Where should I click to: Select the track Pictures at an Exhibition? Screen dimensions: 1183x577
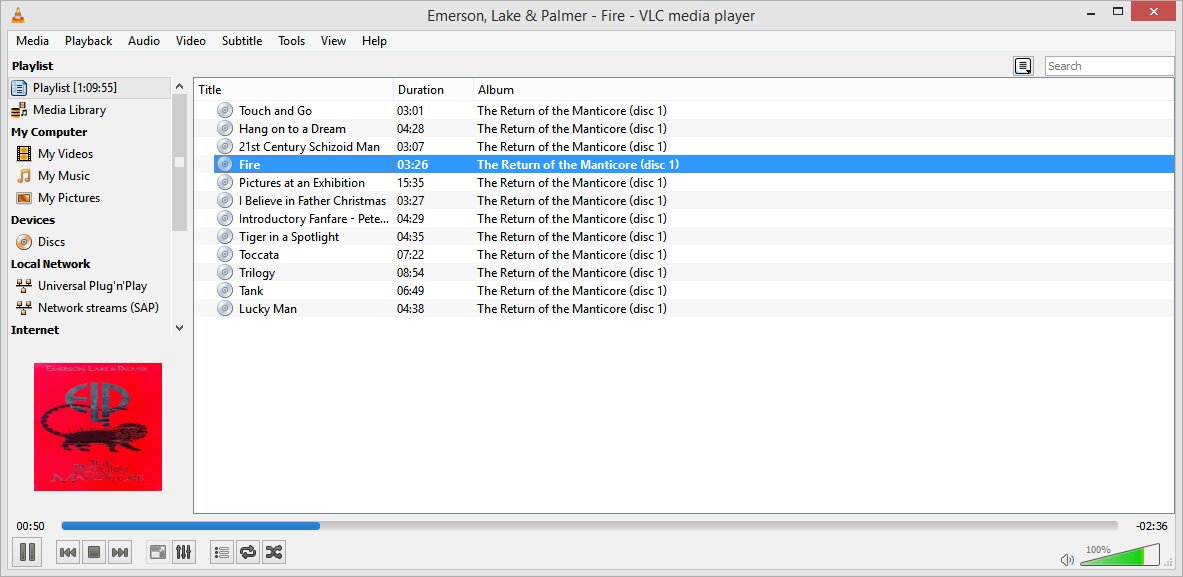(x=302, y=183)
